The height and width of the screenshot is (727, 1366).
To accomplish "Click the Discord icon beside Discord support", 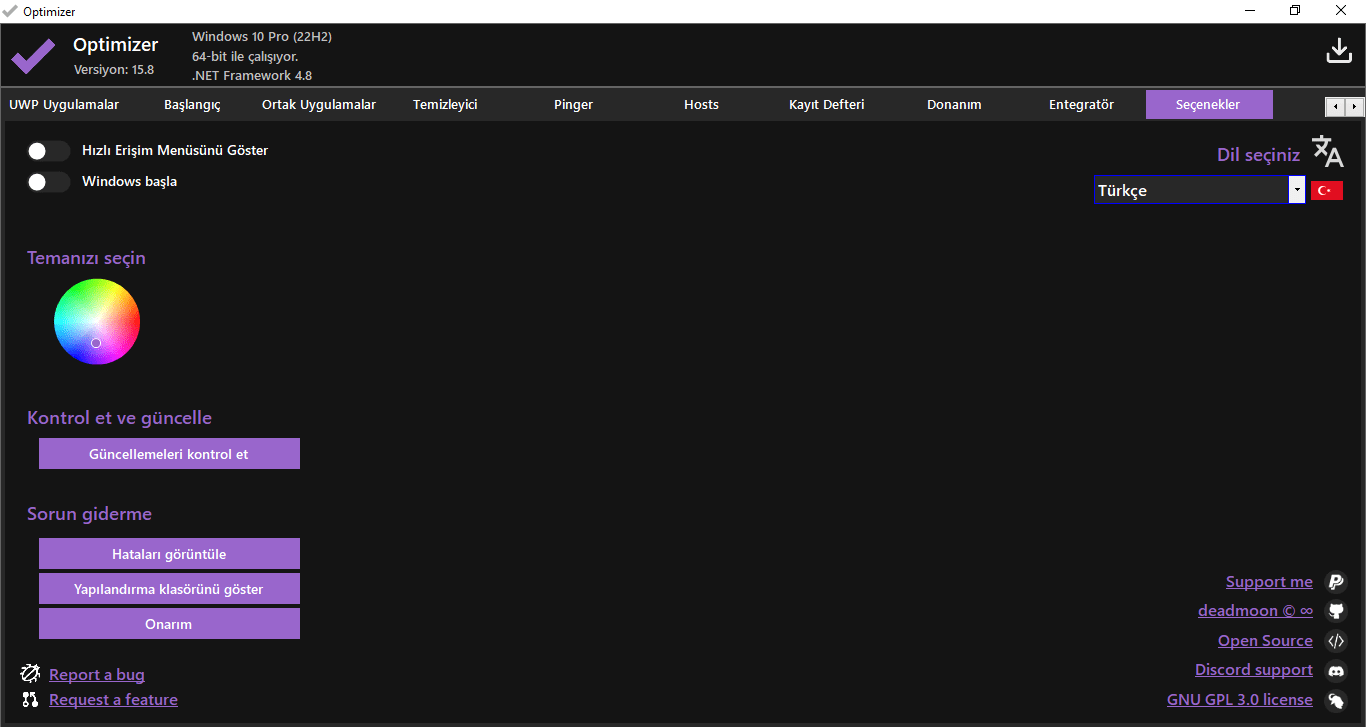I will (x=1335, y=670).
